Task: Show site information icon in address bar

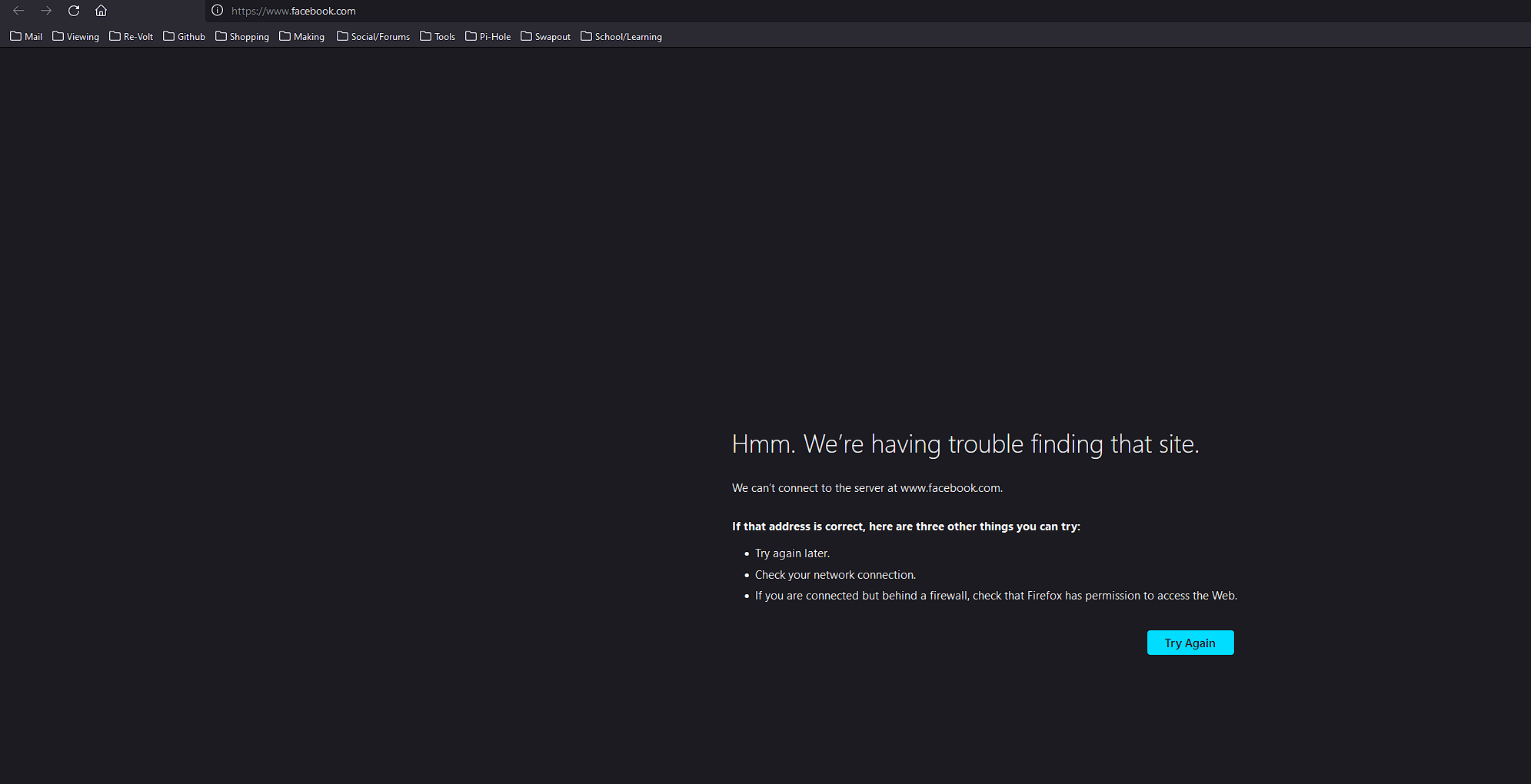Action: click(218, 11)
